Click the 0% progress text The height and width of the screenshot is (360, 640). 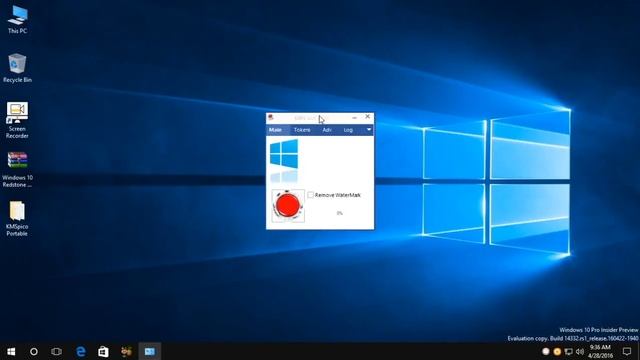click(340, 213)
